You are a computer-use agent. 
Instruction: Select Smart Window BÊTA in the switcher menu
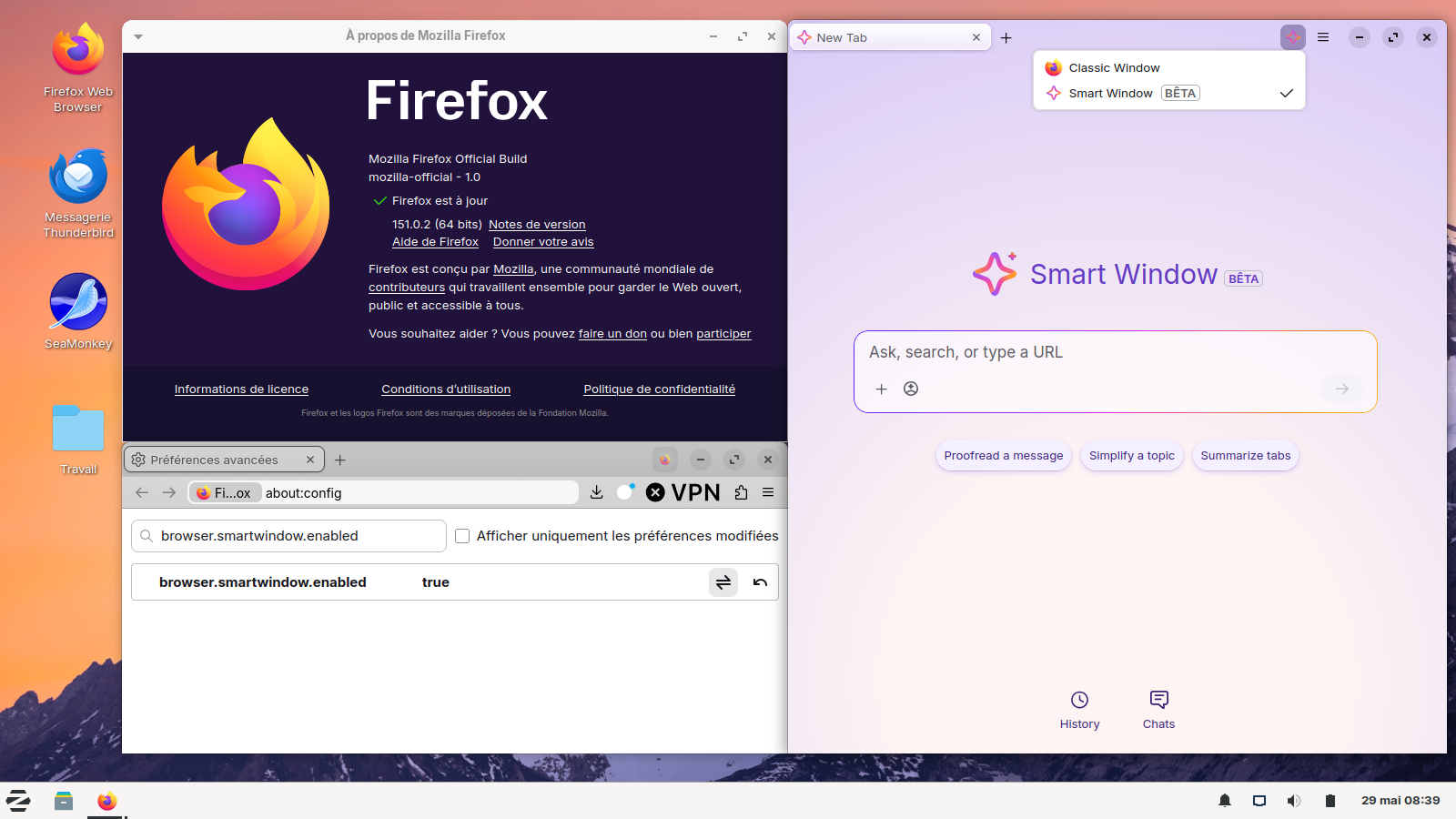(x=1169, y=93)
